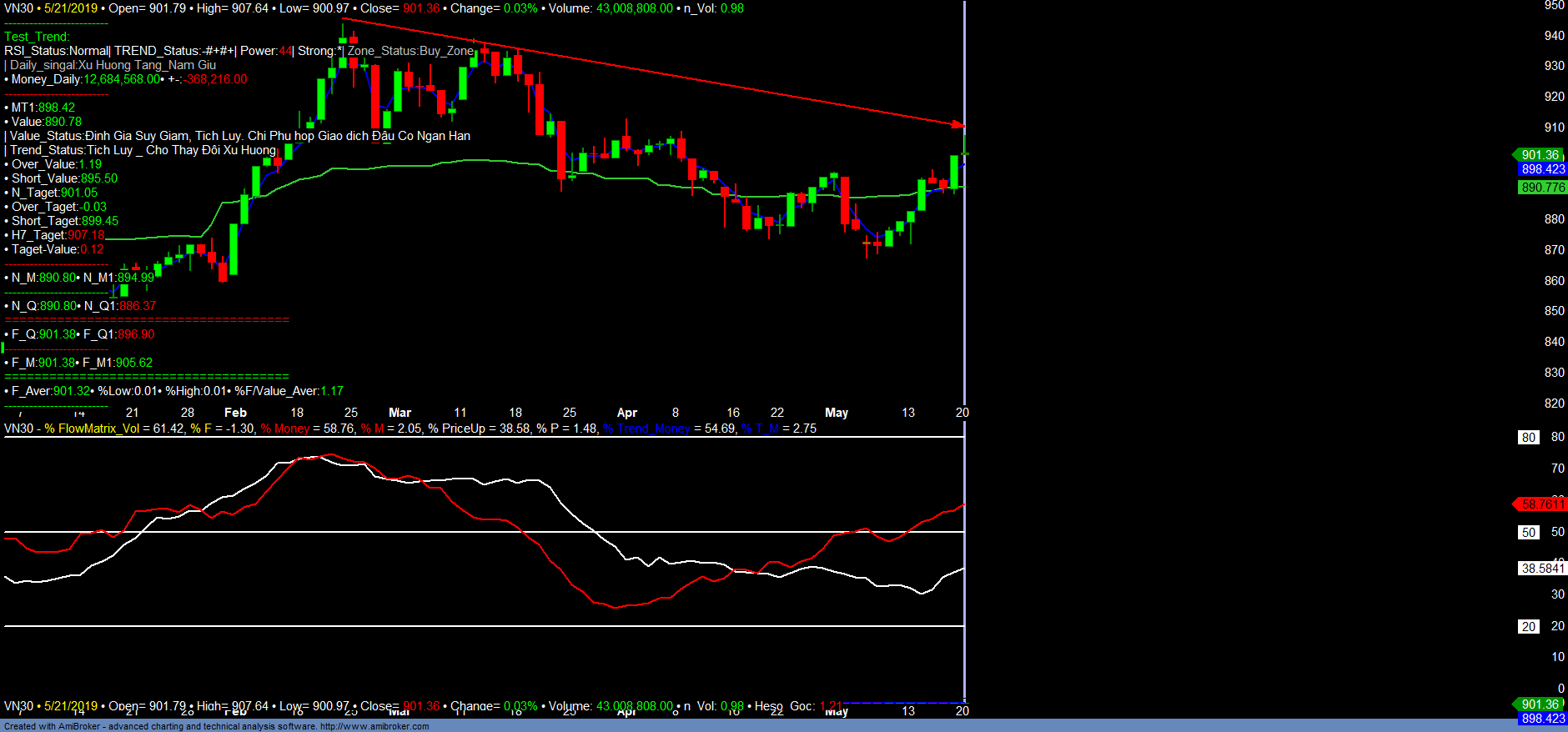Click the blue 898.423 tag beside upper chart
The width and height of the screenshot is (1568, 732).
click(1542, 169)
